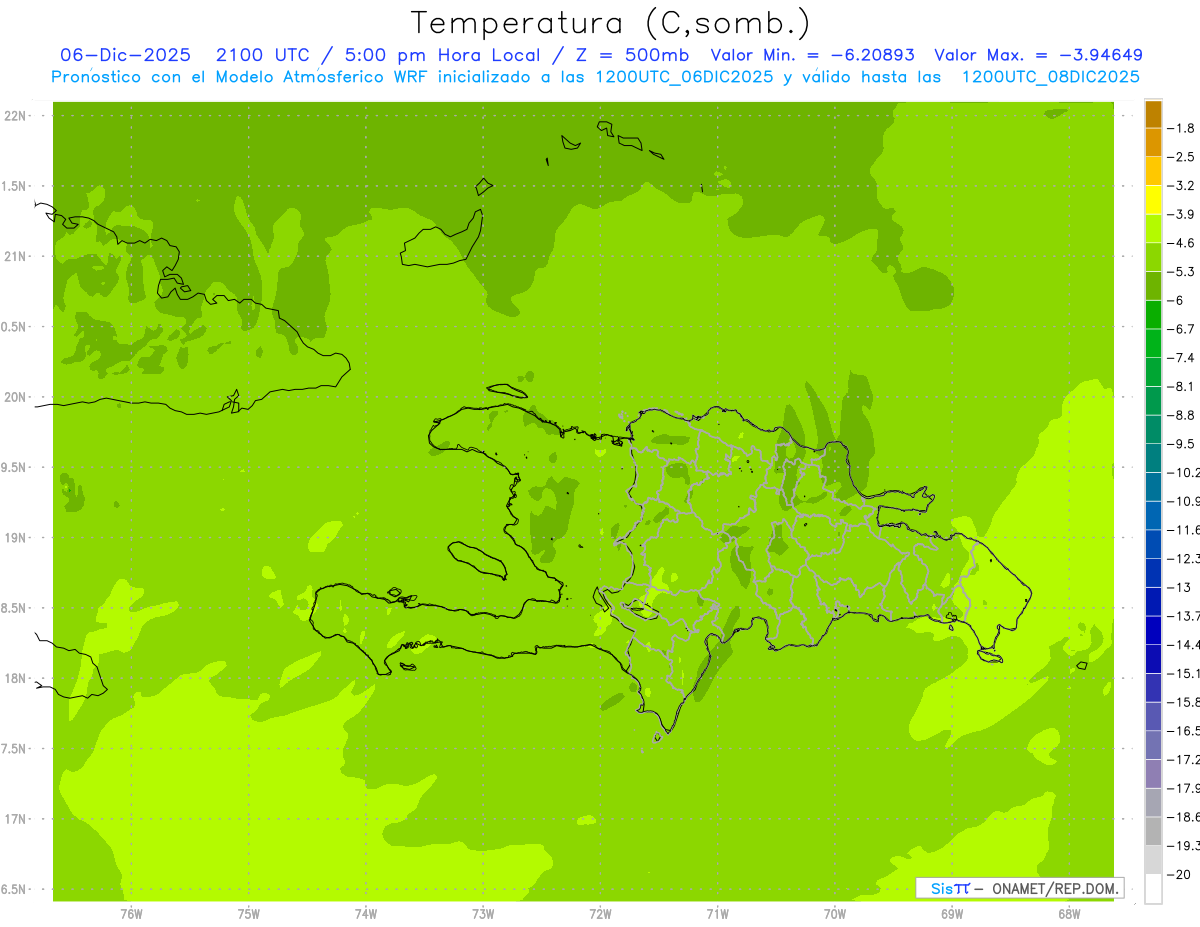Click the '72W' longitude label
The width and height of the screenshot is (1200, 927).
(x=601, y=914)
